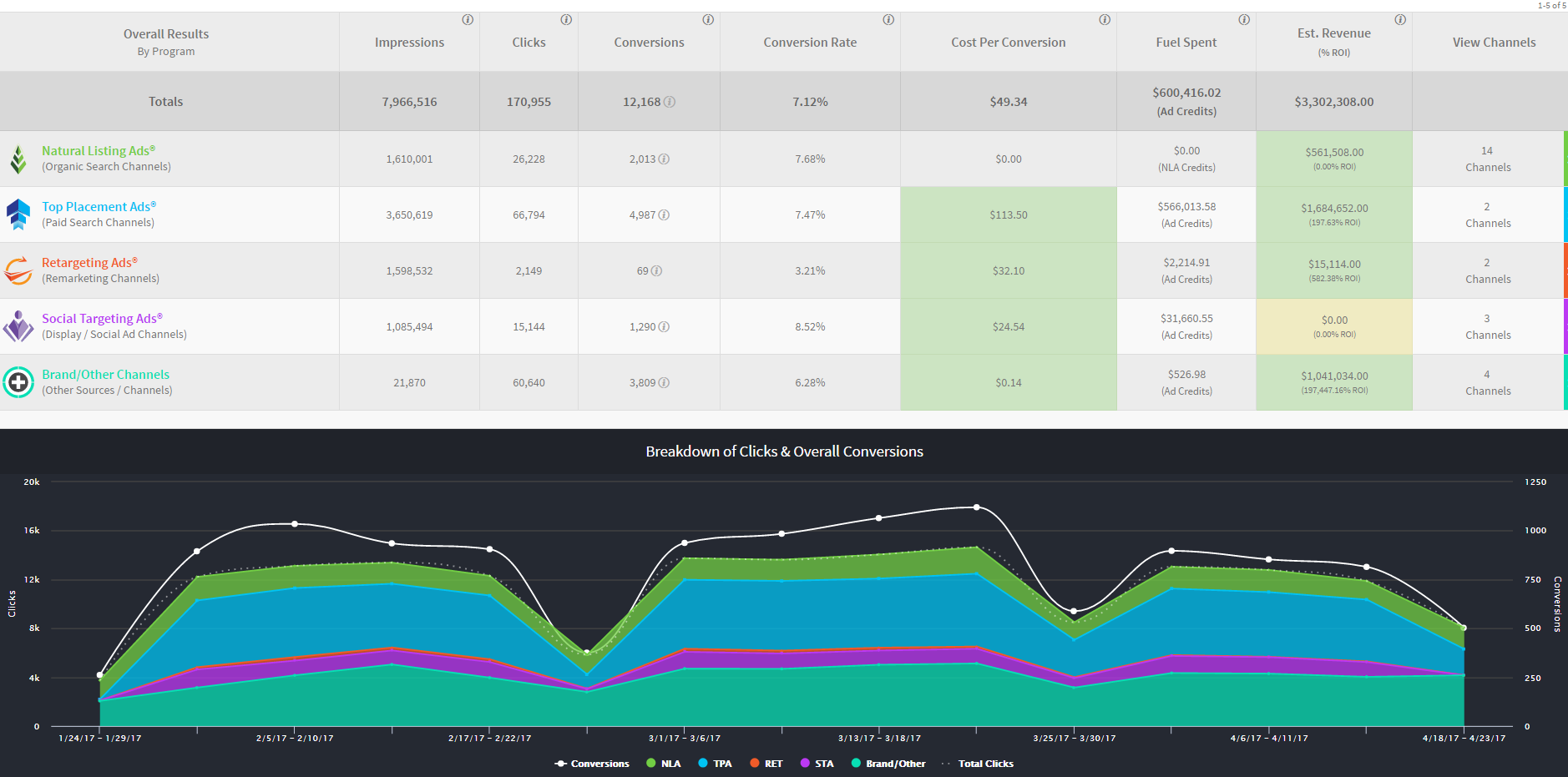The image size is (1568, 777).
Task: Click the info icon above Conversion Rate
Action: (x=888, y=20)
